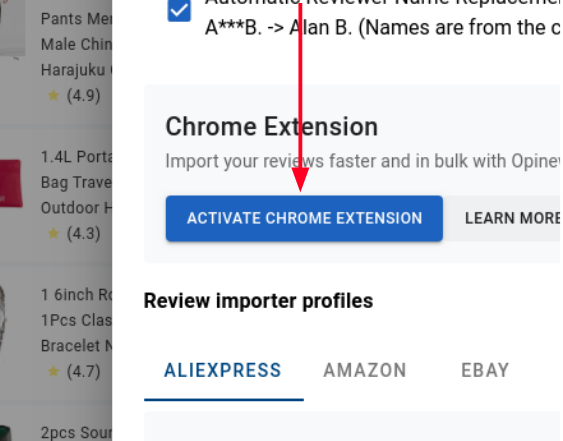Click the star icon beside 4.9 rating
563x441 pixels.
[x=53, y=96]
